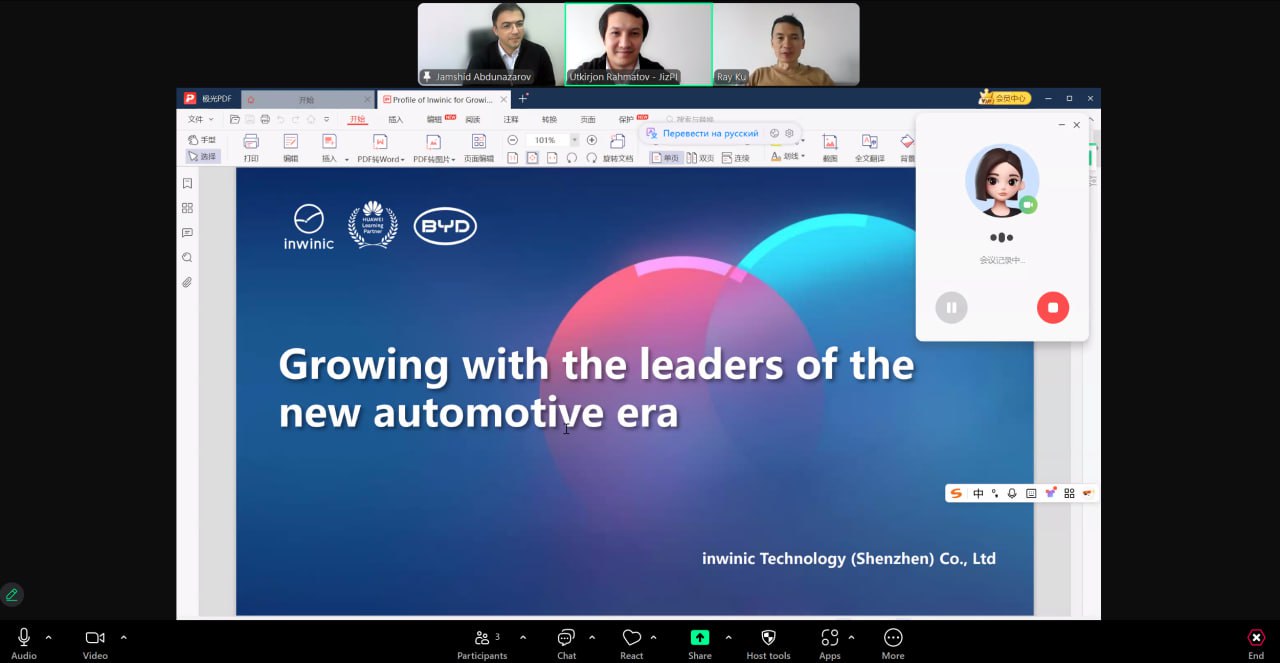1280x663 pixels.
Task: Click the zoom in plus icon
Action: point(592,140)
